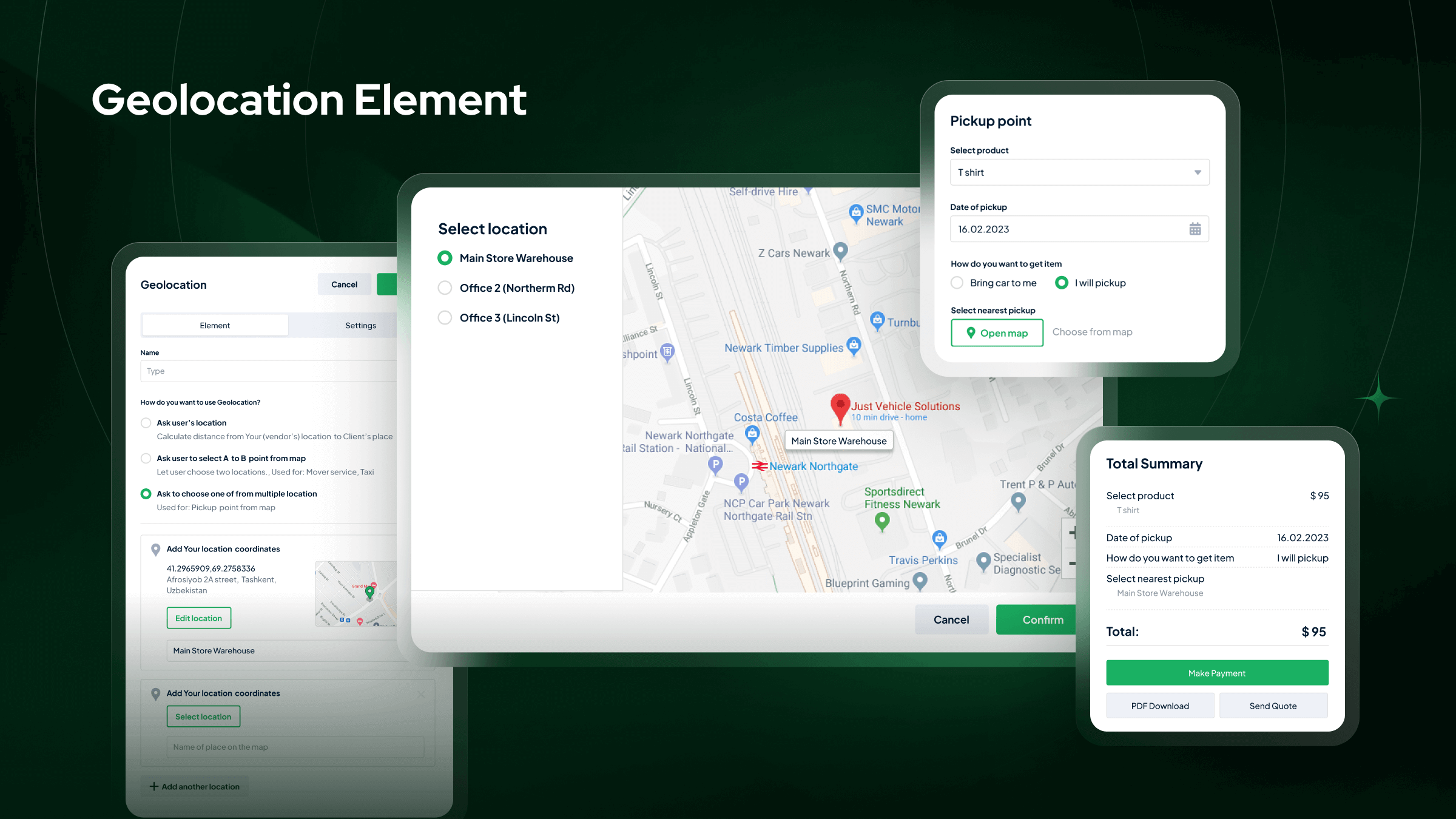Click the Newark Northgate rail station icon
The width and height of the screenshot is (1456, 819).
pyautogui.click(x=760, y=466)
